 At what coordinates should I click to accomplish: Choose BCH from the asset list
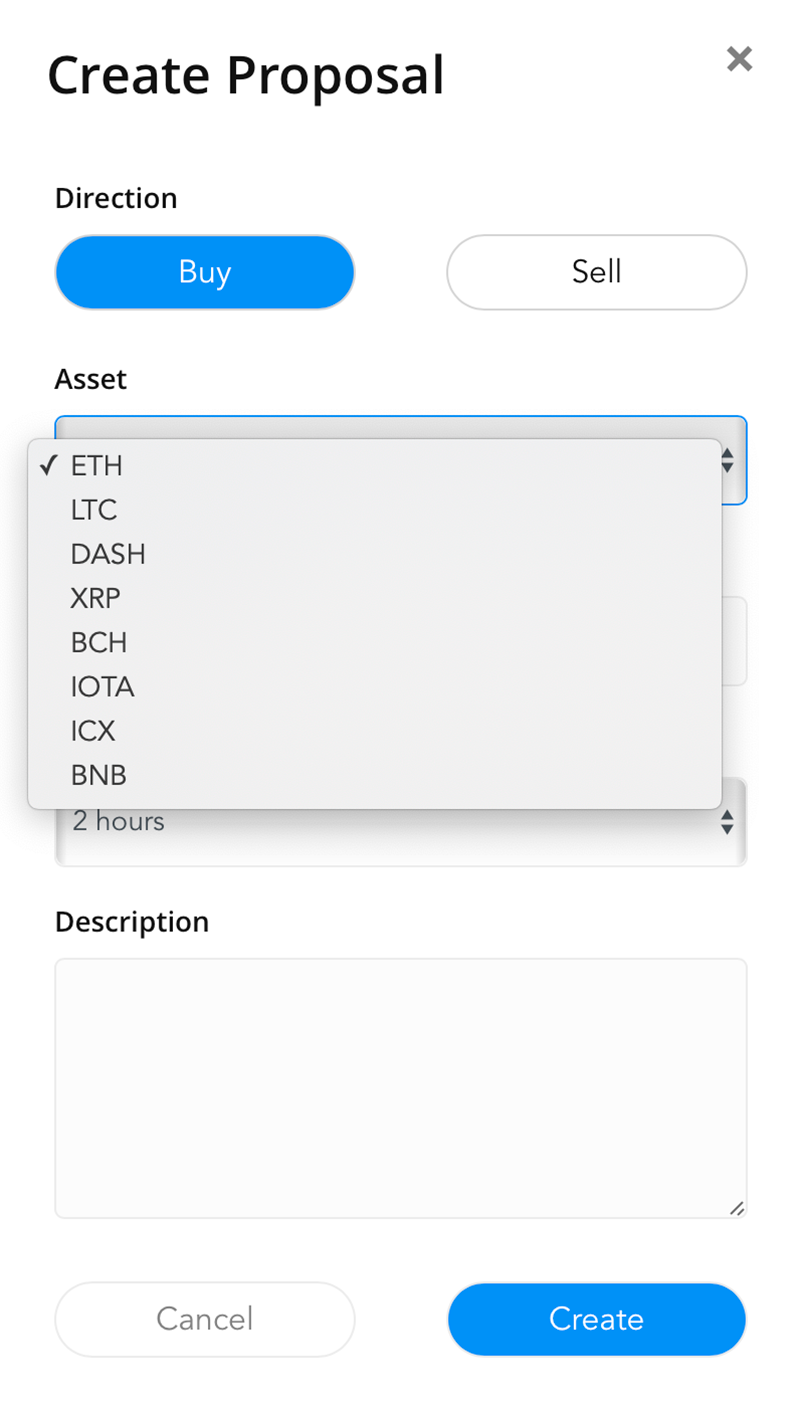click(375, 642)
